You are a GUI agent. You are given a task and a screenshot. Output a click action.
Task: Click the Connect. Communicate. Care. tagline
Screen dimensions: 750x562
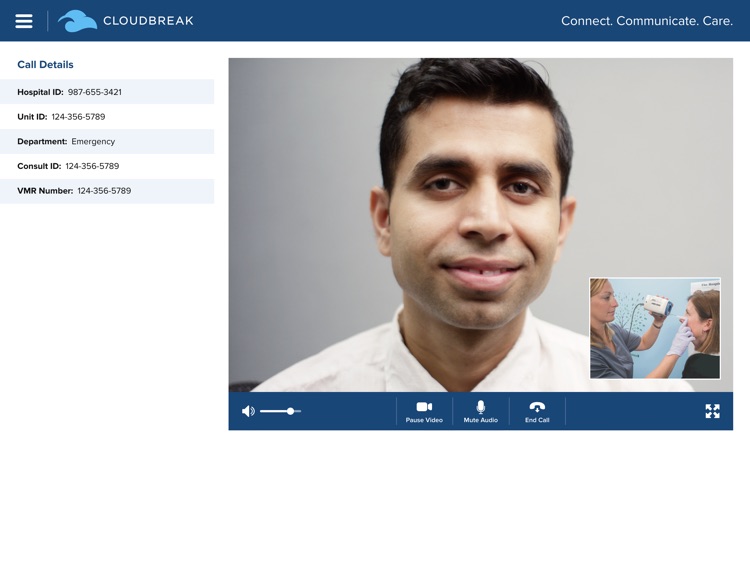coord(647,21)
